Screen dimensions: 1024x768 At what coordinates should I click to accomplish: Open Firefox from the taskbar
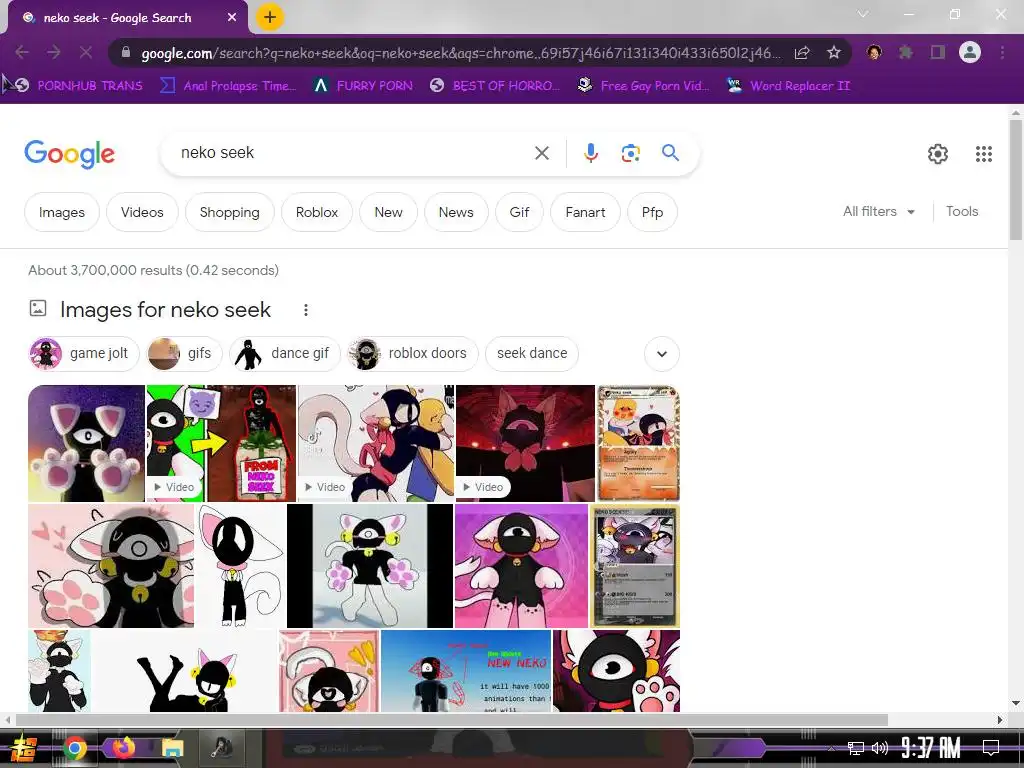(x=123, y=748)
